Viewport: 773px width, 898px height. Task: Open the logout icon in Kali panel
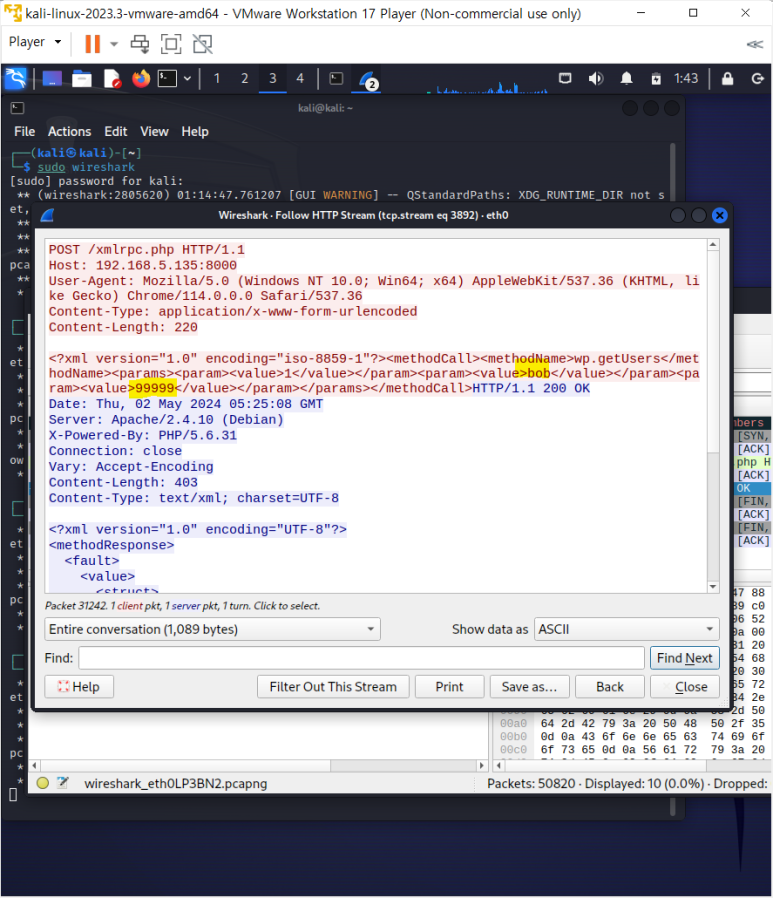pyautogui.click(x=758, y=78)
